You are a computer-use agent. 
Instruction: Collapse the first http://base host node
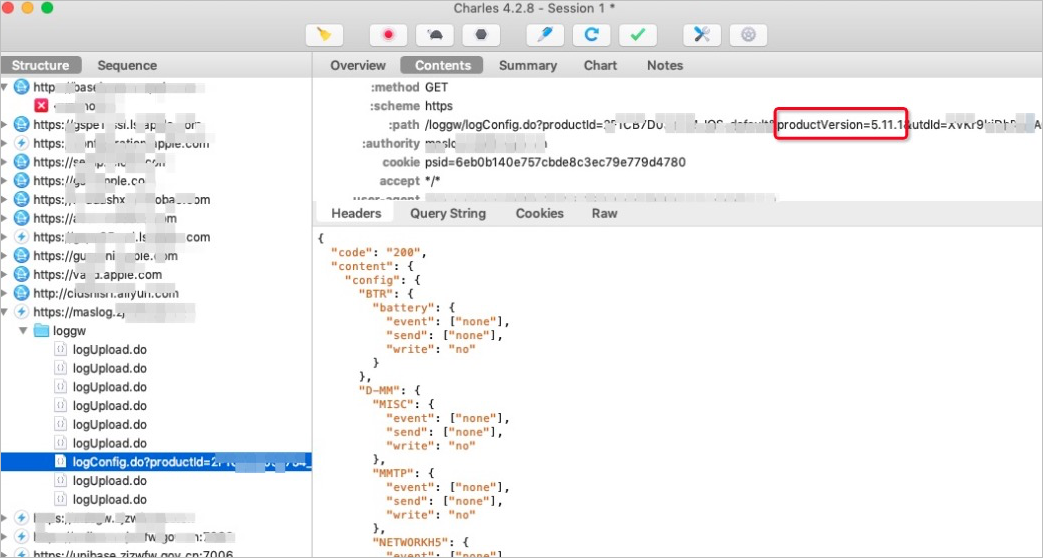point(5,87)
